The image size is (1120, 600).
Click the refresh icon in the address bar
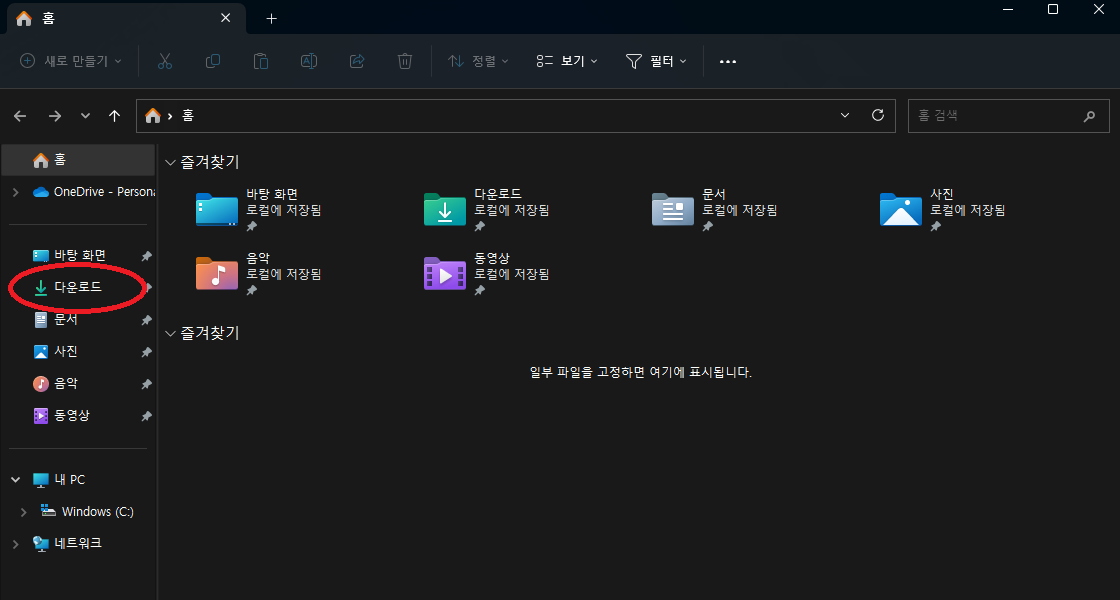coord(878,115)
